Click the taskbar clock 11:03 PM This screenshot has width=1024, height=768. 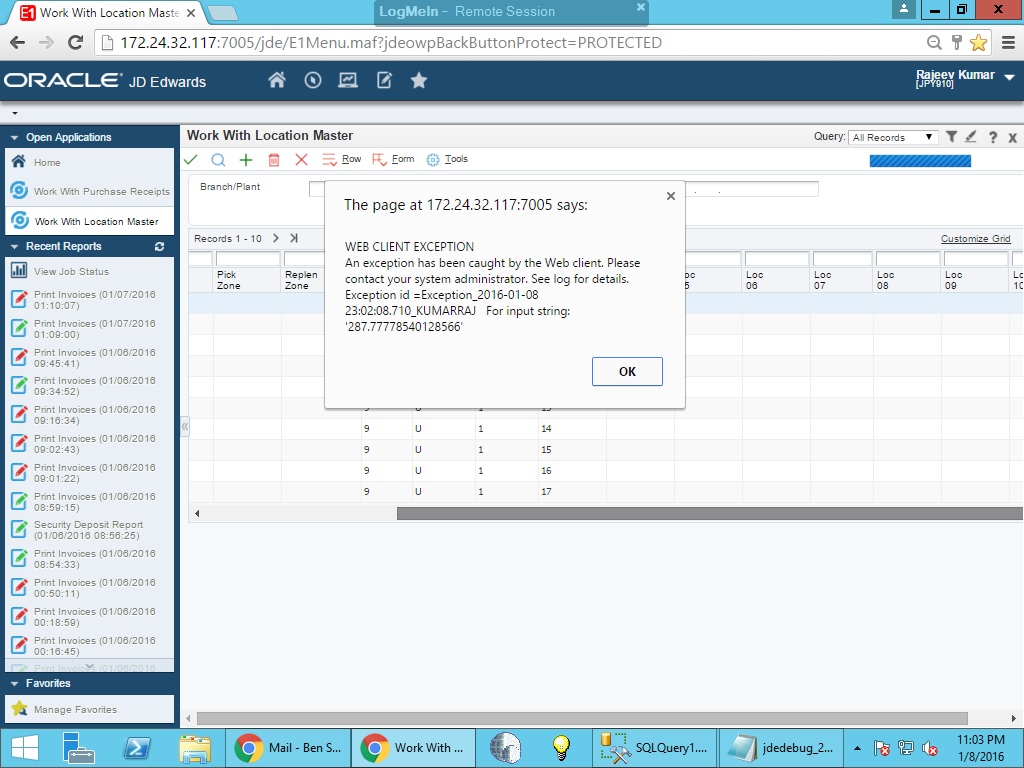pyautogui.click(x=980, y=740)
